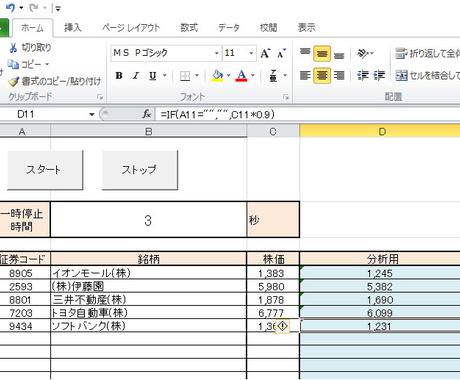Open the ホーム ribbon tab
This screenshot has height=380, width=460.
32,28
